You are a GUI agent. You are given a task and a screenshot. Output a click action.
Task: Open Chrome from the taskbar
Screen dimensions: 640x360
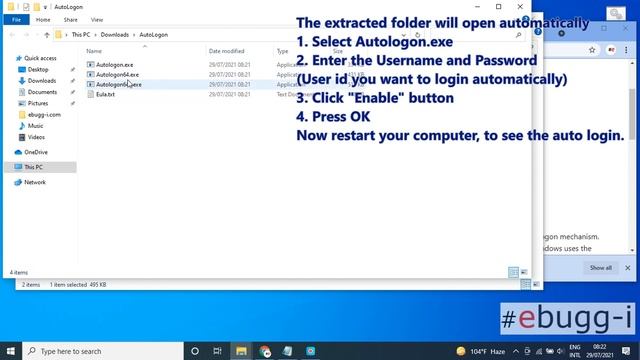[264, 351]
